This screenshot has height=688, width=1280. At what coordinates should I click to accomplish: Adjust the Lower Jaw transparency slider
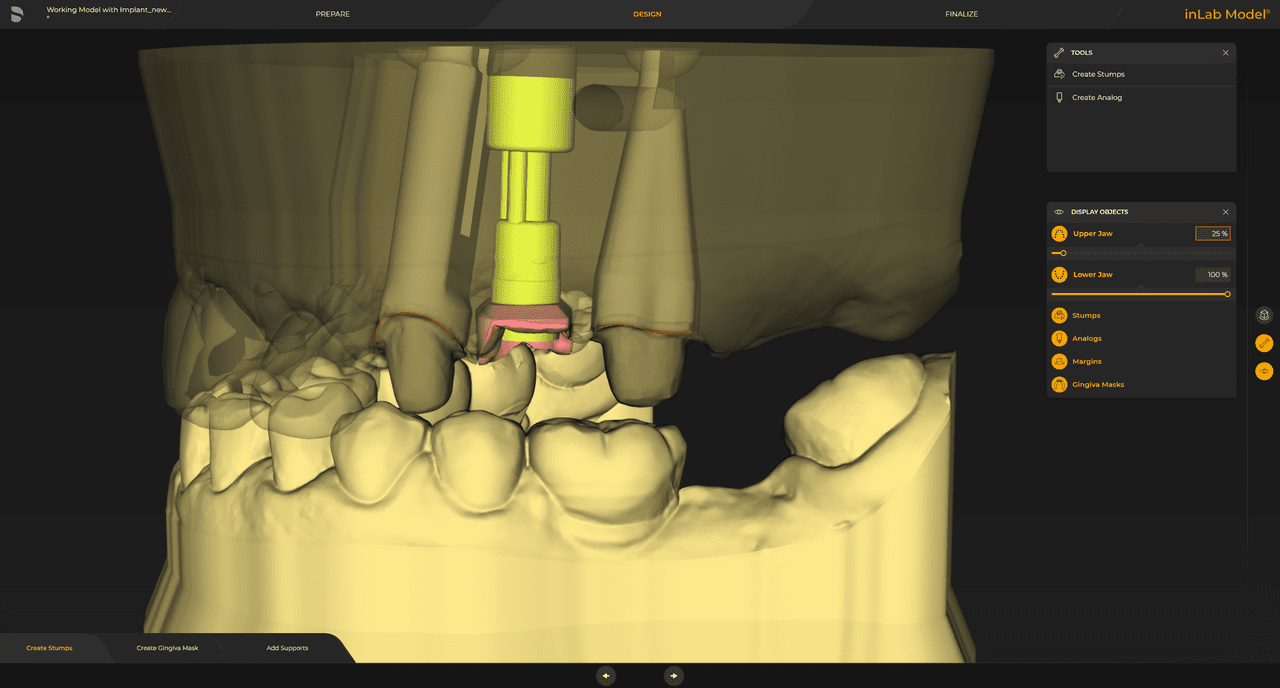pyautogui.click(x=1140, y=294)
